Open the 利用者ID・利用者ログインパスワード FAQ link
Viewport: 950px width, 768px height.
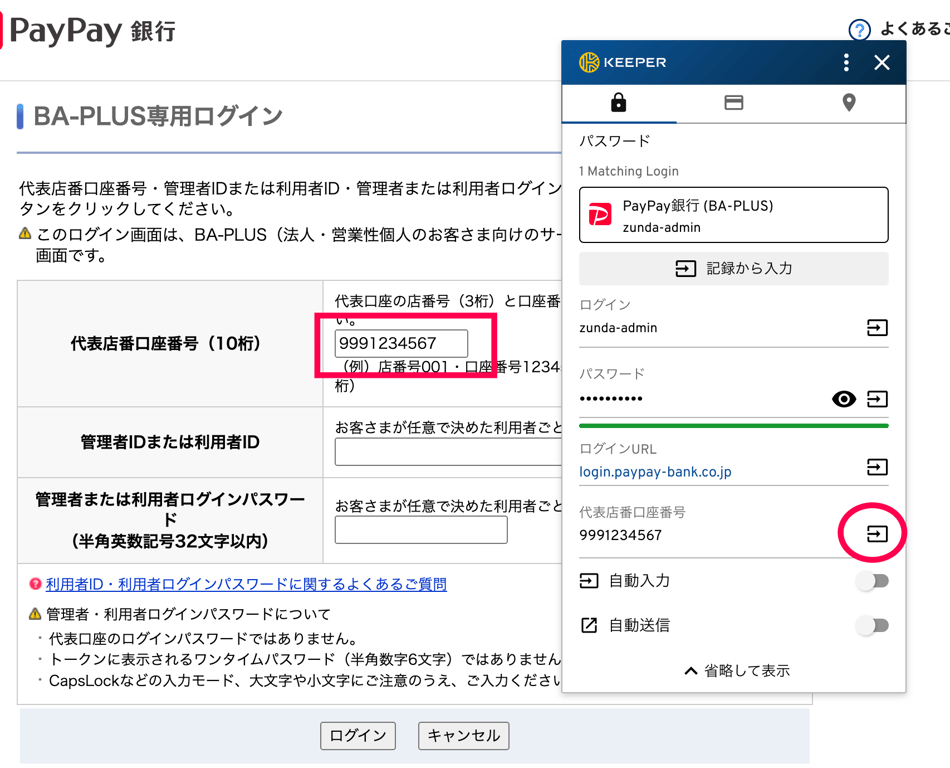(246, 584)
